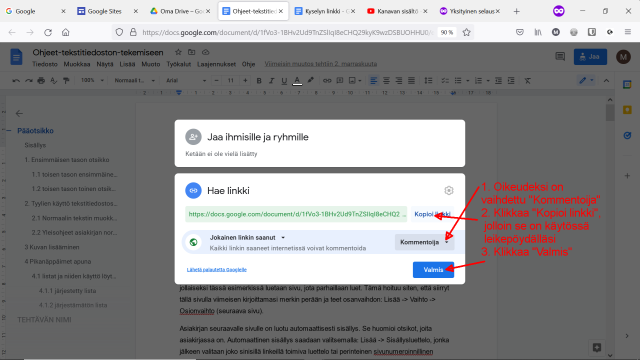Open the Tiedosto menu

tap(45, 64)
